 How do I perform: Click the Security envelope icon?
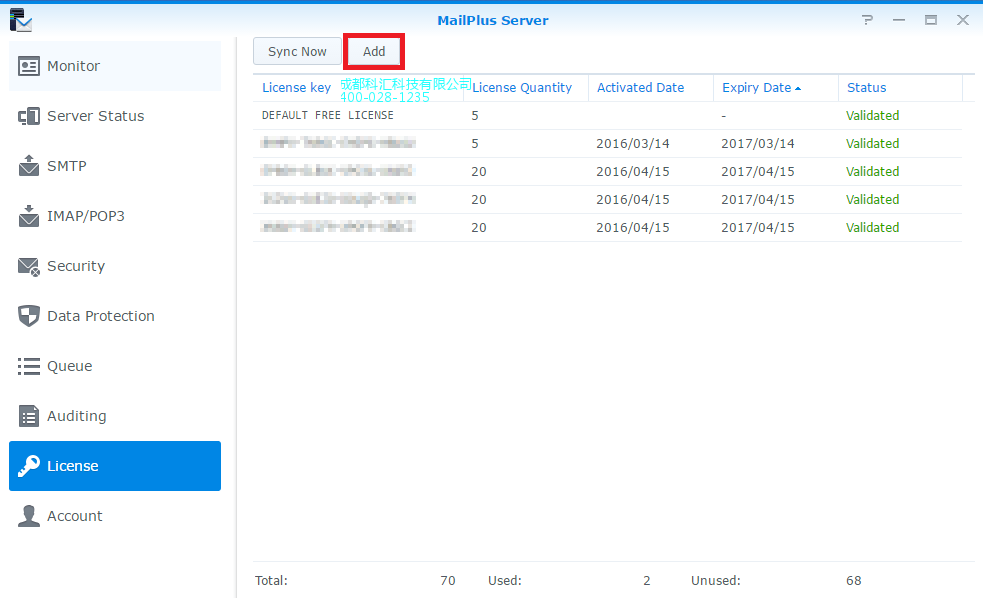[29, 266]
